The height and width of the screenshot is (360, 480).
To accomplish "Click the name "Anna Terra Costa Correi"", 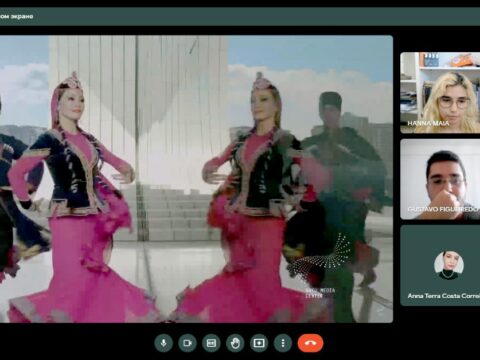I will (444, 296).
